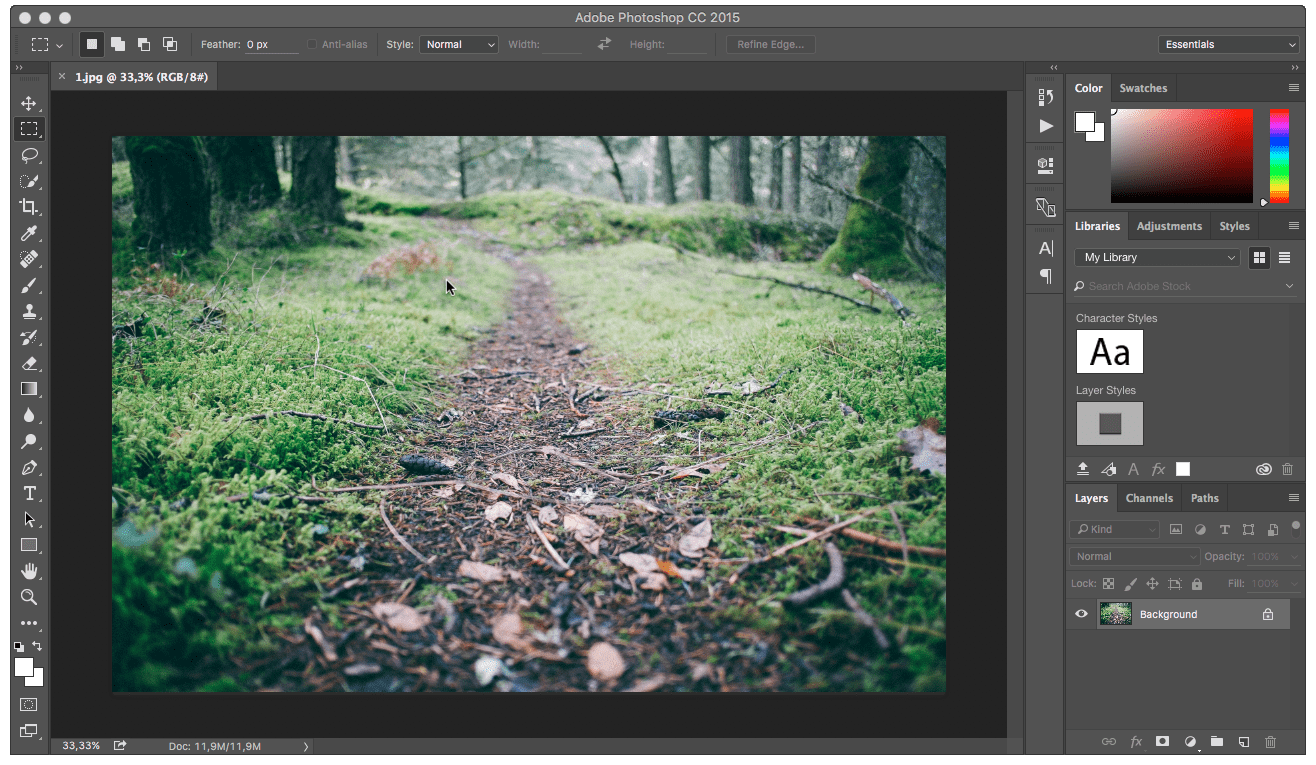Click the Refine Edge button

[x=770, y=44]
